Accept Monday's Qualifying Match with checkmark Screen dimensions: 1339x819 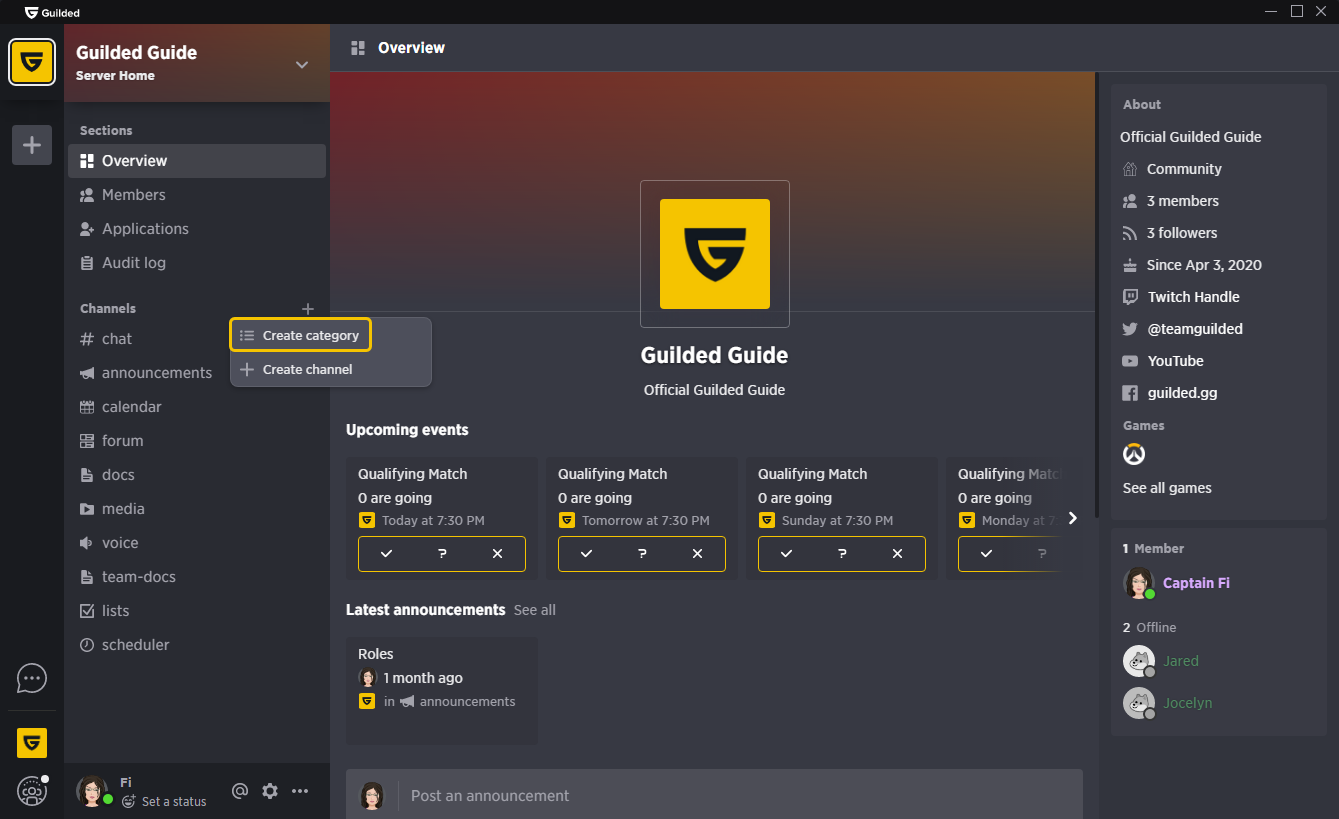(x=987, y=554)
